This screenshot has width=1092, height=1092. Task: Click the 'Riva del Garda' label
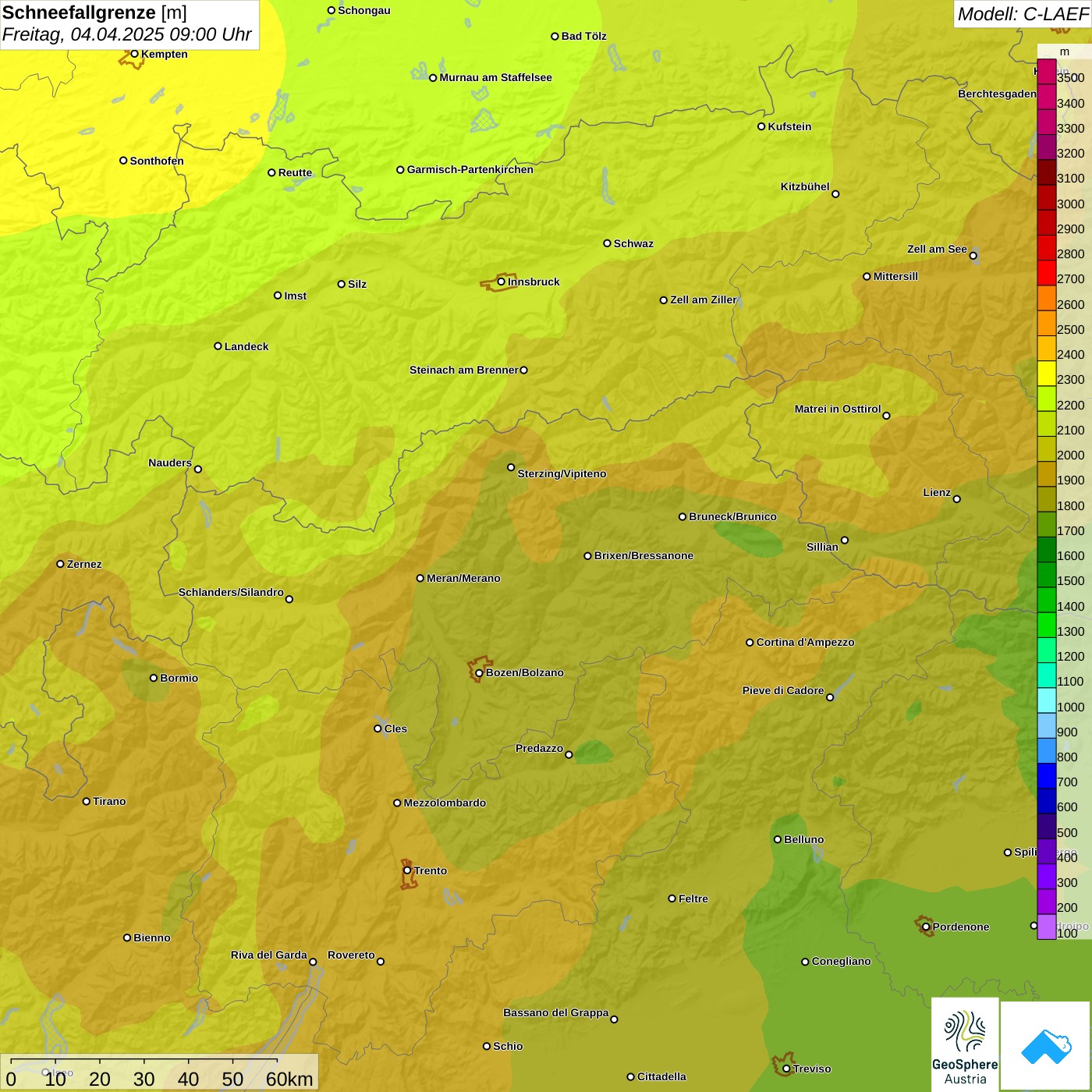click(x=268, y=955)
